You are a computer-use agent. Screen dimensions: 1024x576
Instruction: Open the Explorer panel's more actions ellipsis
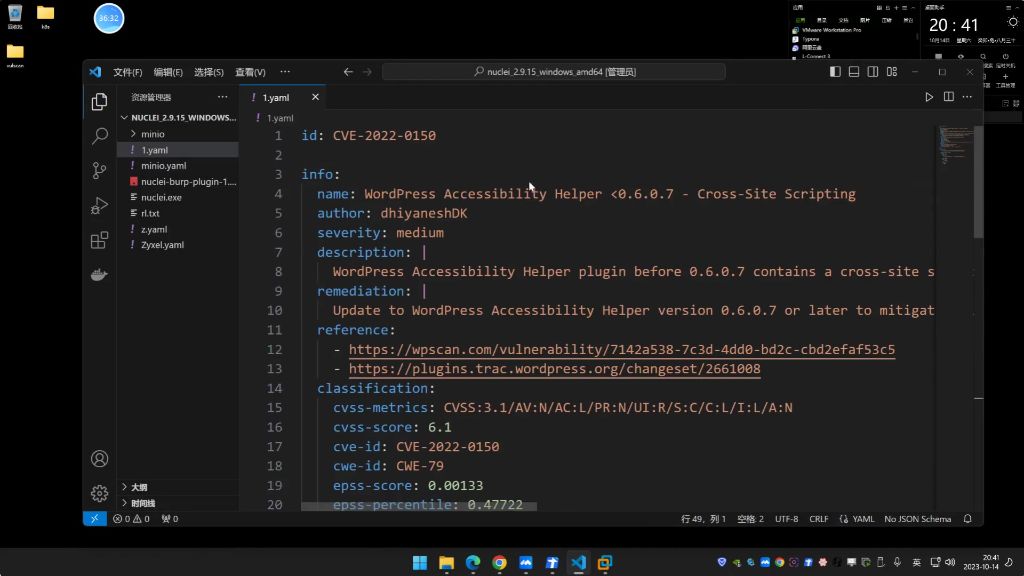click(223, 97)
